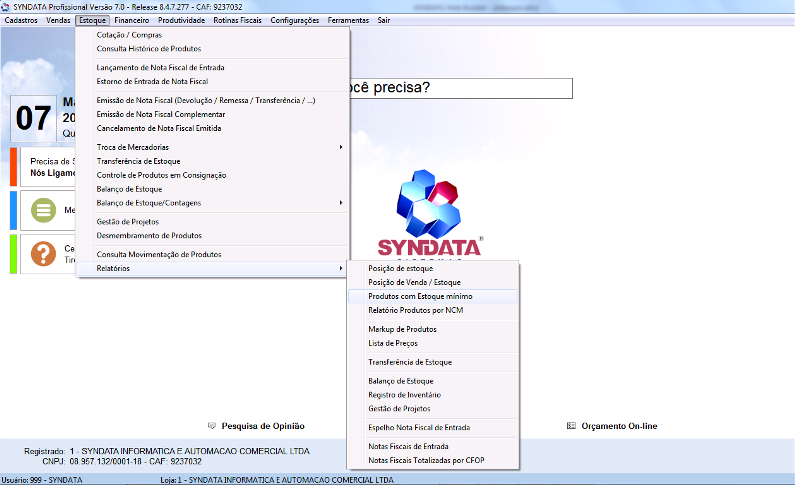
Task: Click the 07 calendar date tile
Action: pos(33,119)
